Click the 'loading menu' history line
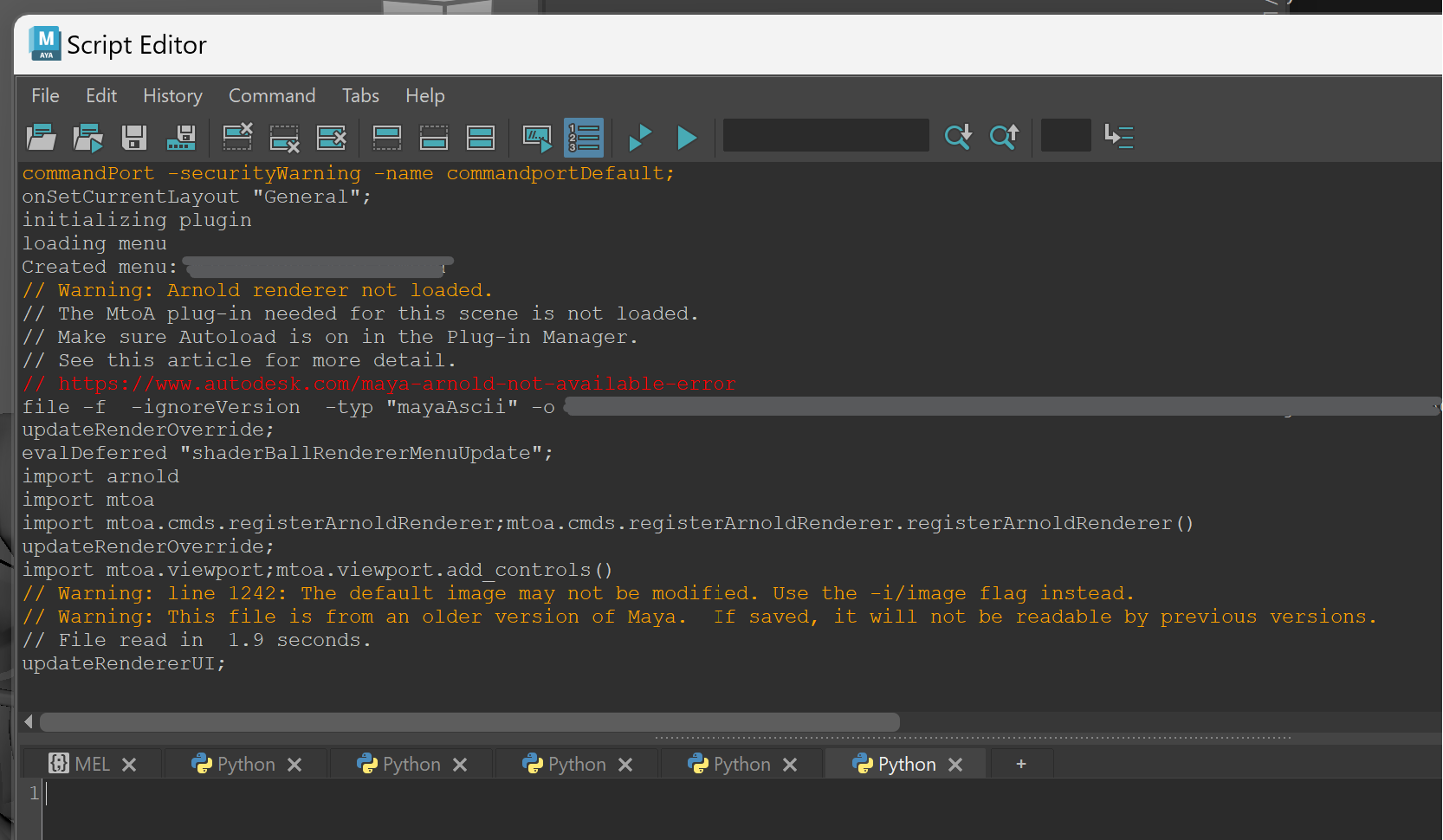 coord(94,243)
